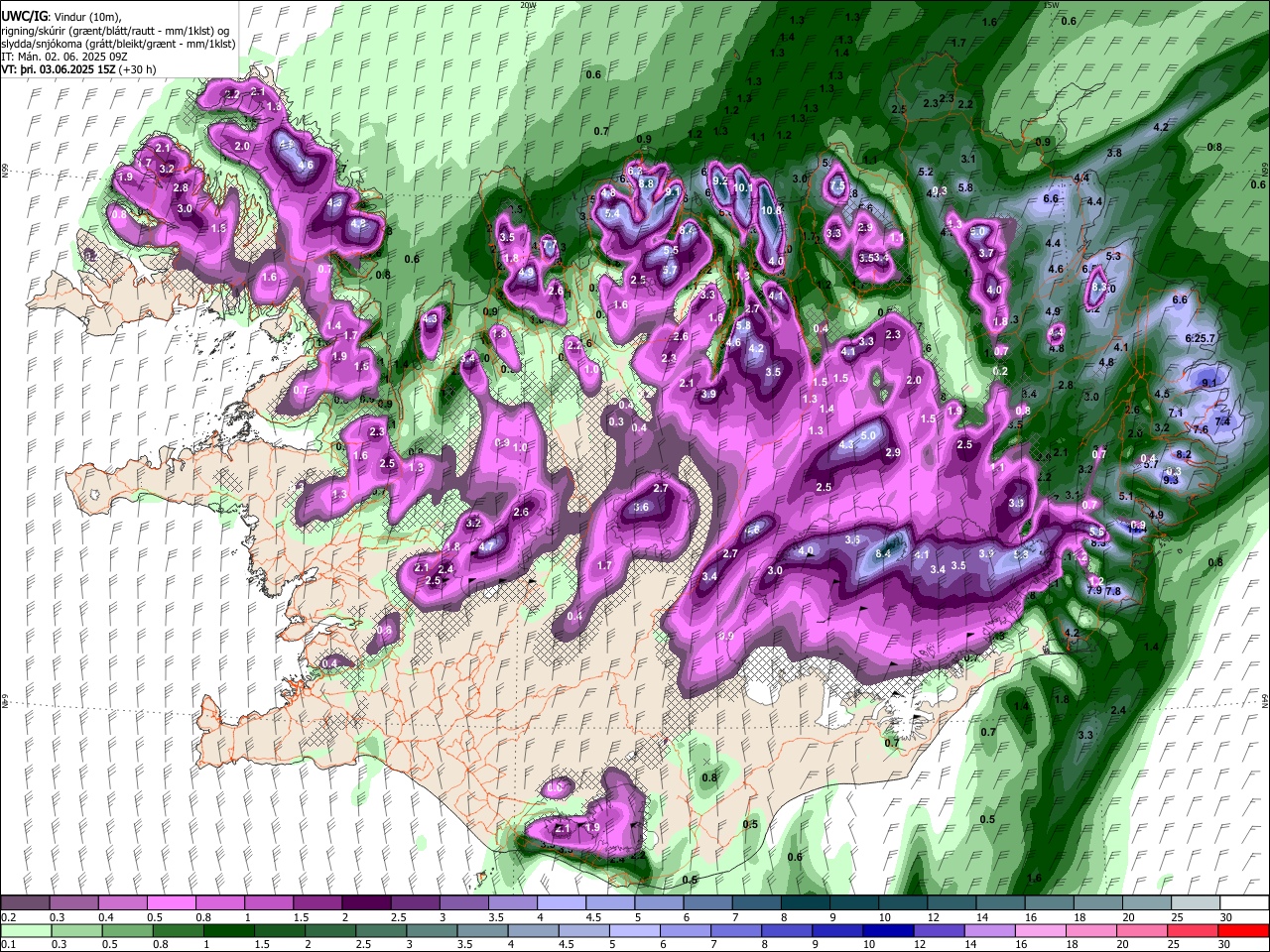Click the '20W' longitude label

pyautogui.click(x=529, y=5)
